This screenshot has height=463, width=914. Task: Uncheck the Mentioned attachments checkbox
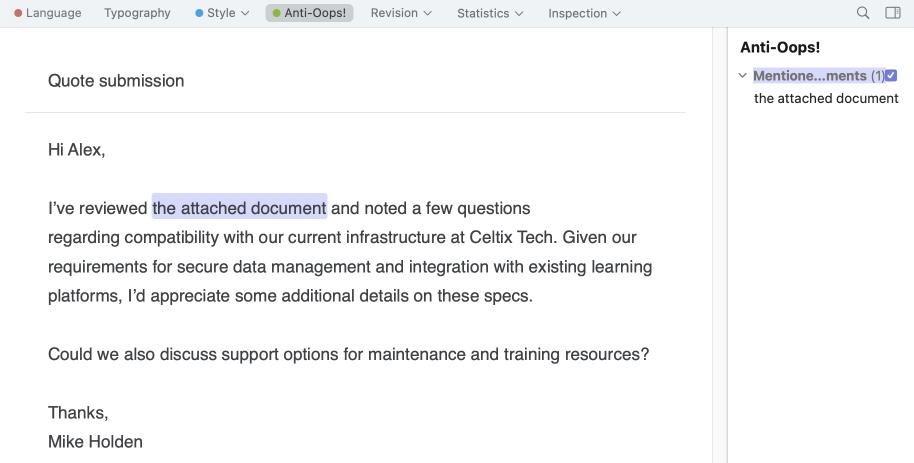click(x=891, y=75)
